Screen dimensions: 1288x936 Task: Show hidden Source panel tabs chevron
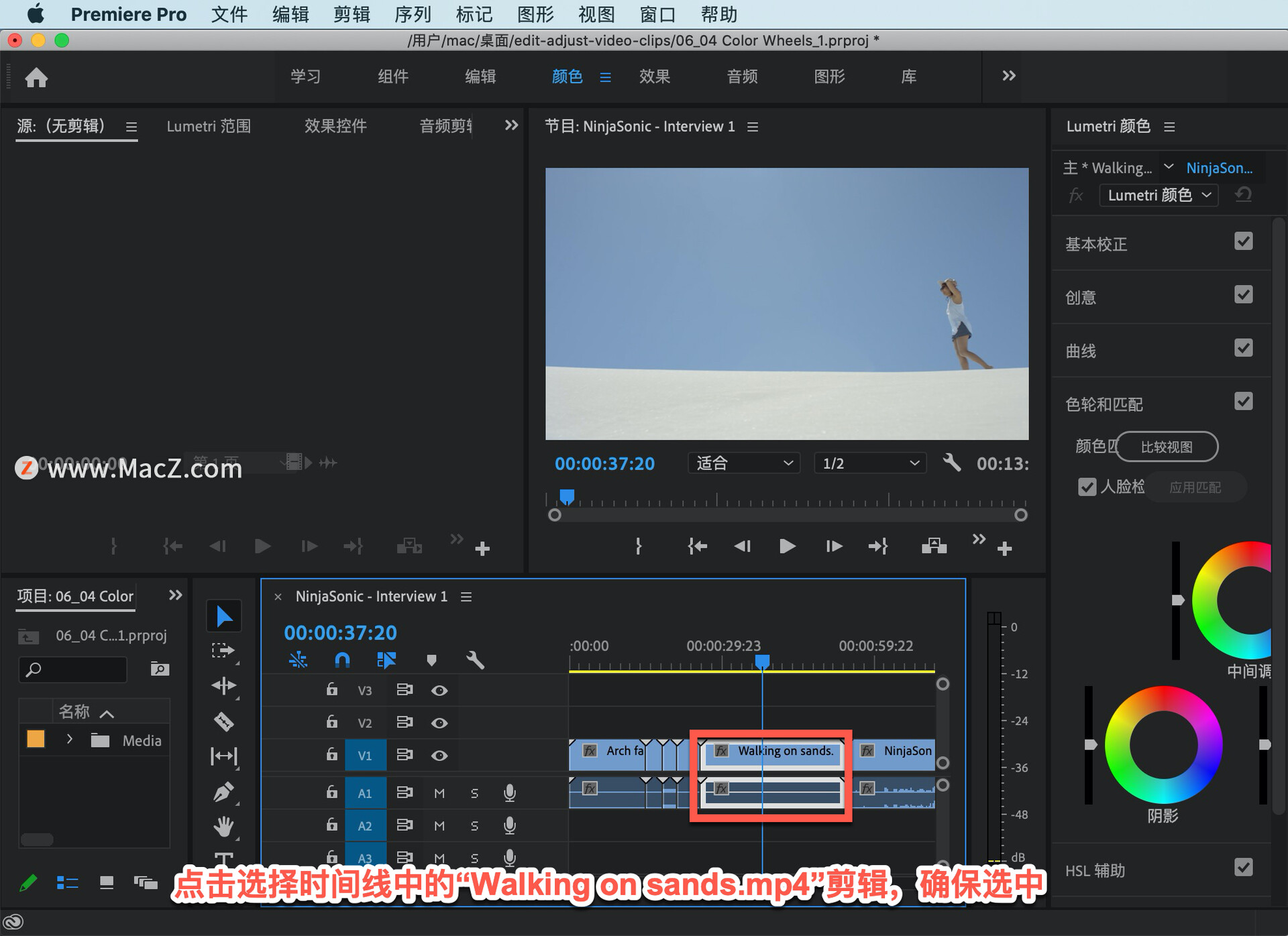511,125
